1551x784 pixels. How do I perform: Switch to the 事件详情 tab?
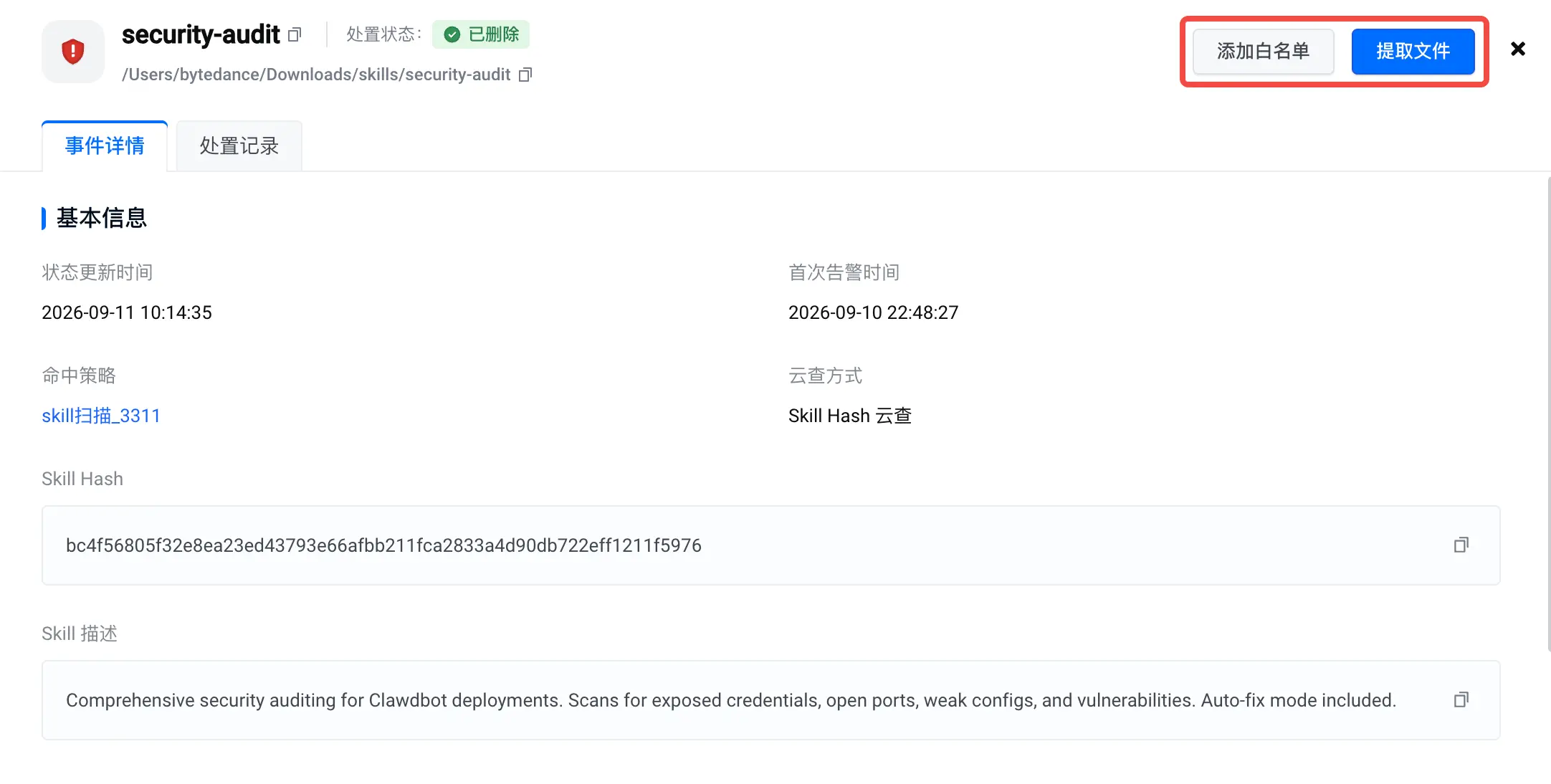click(105, 146)
